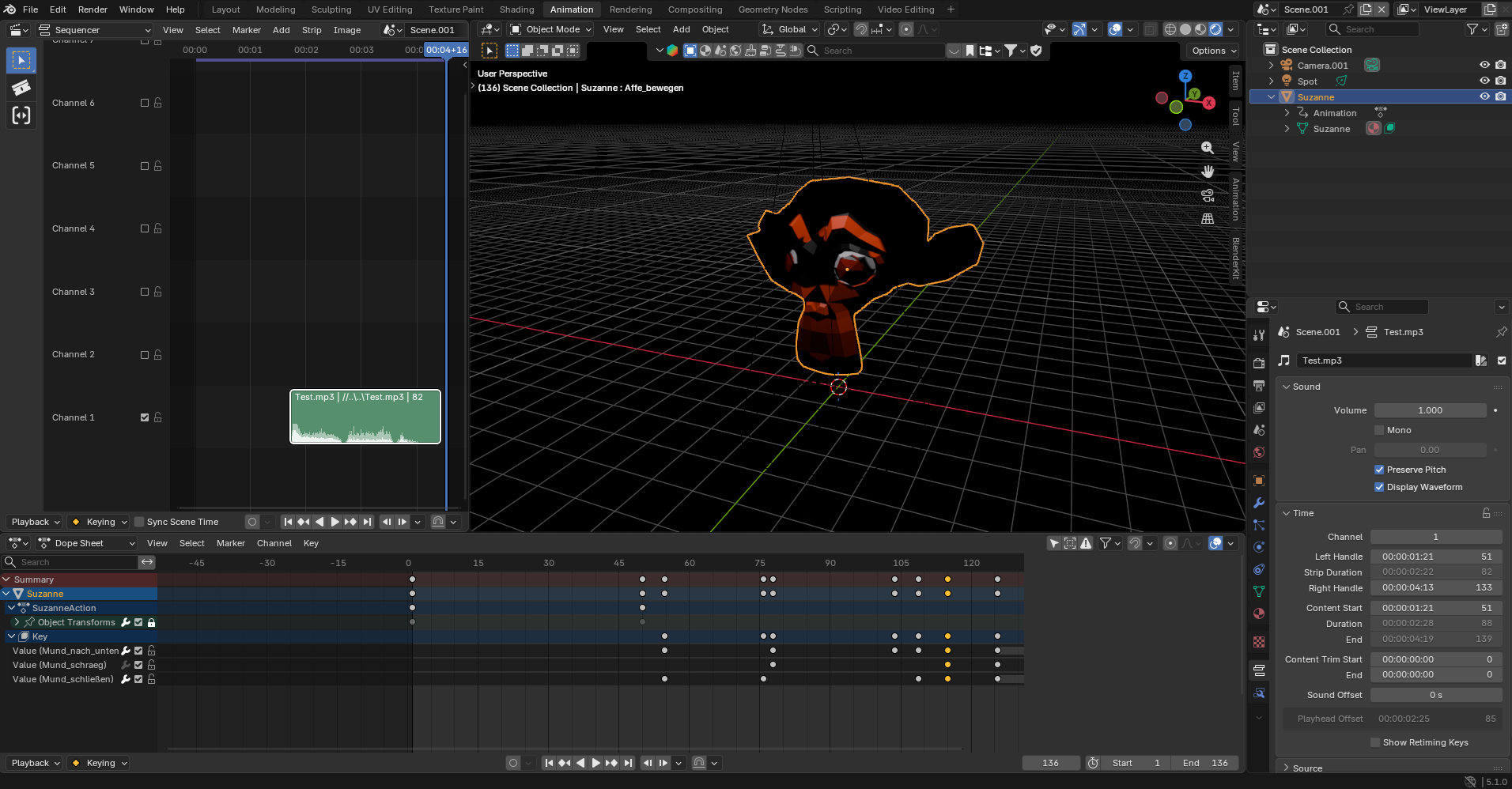Jump to start in the Dope Sheet playback controls
The height and width of the screenshot is (789, 1512).
click(x=549, y=763)
